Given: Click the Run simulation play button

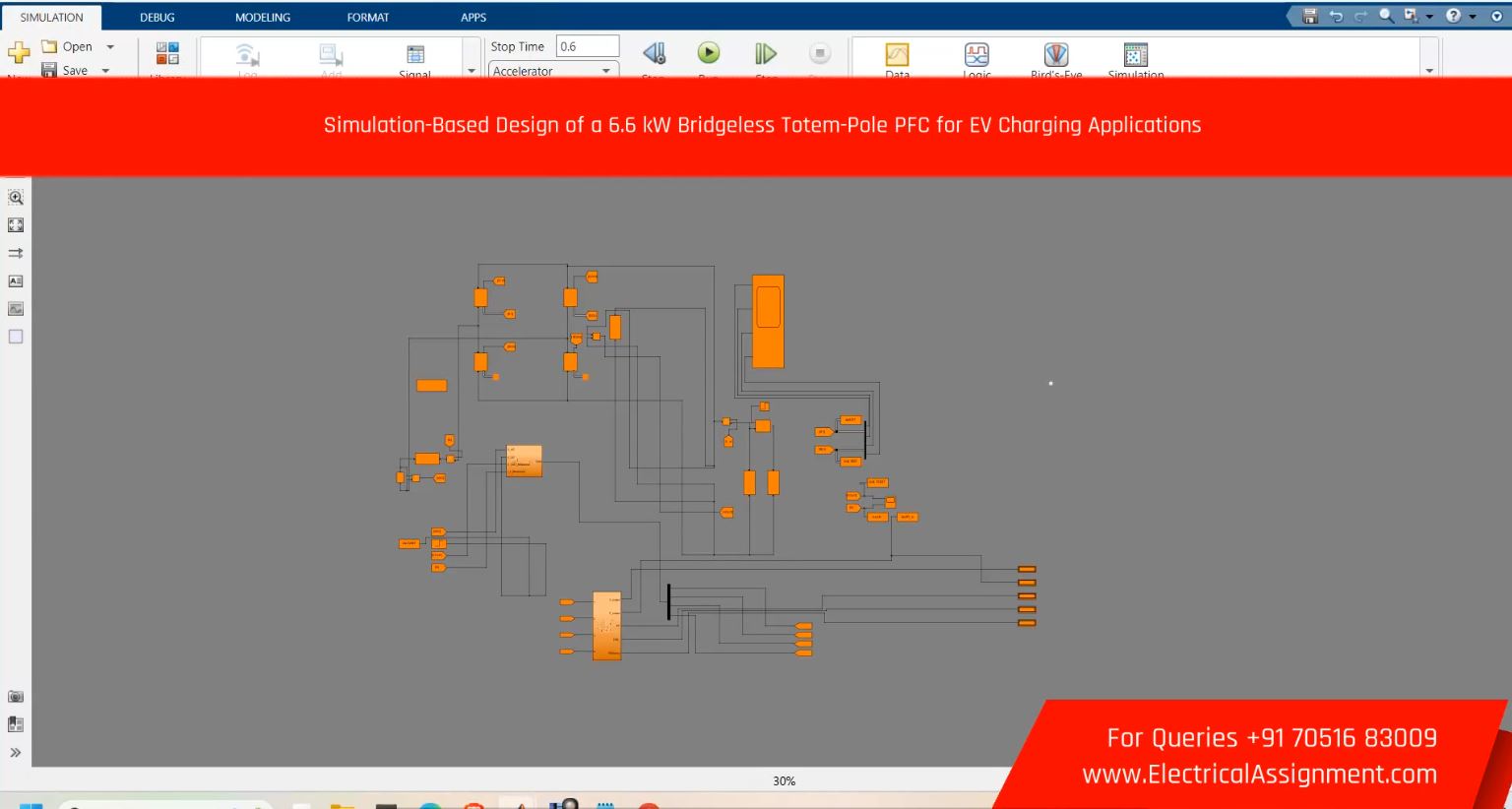Looking at the screenshot, I should (x=708, y=53).
